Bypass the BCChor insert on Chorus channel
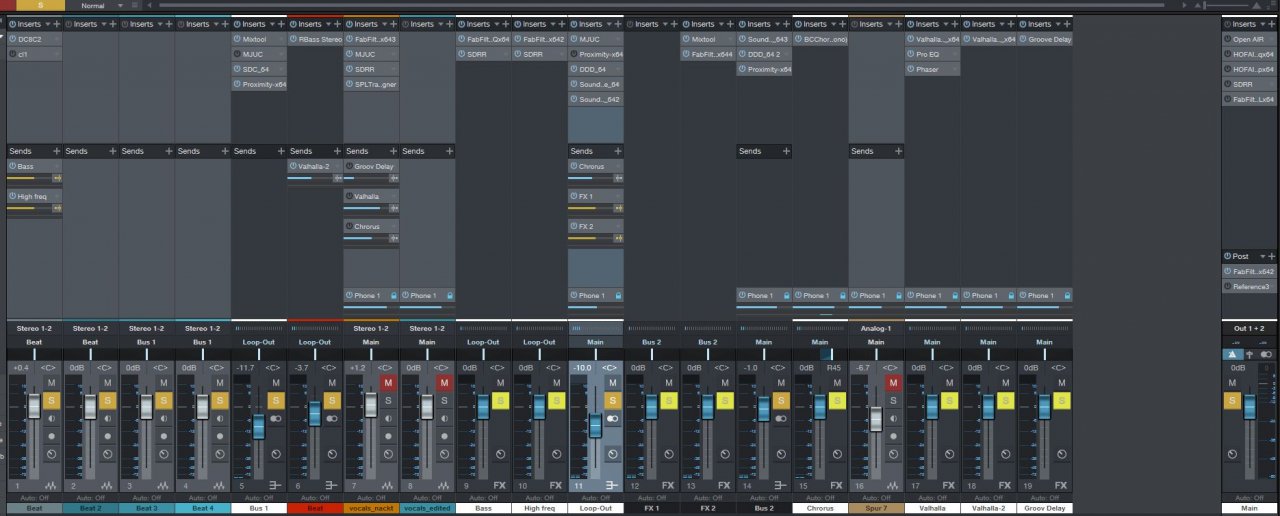 point(798,39)
